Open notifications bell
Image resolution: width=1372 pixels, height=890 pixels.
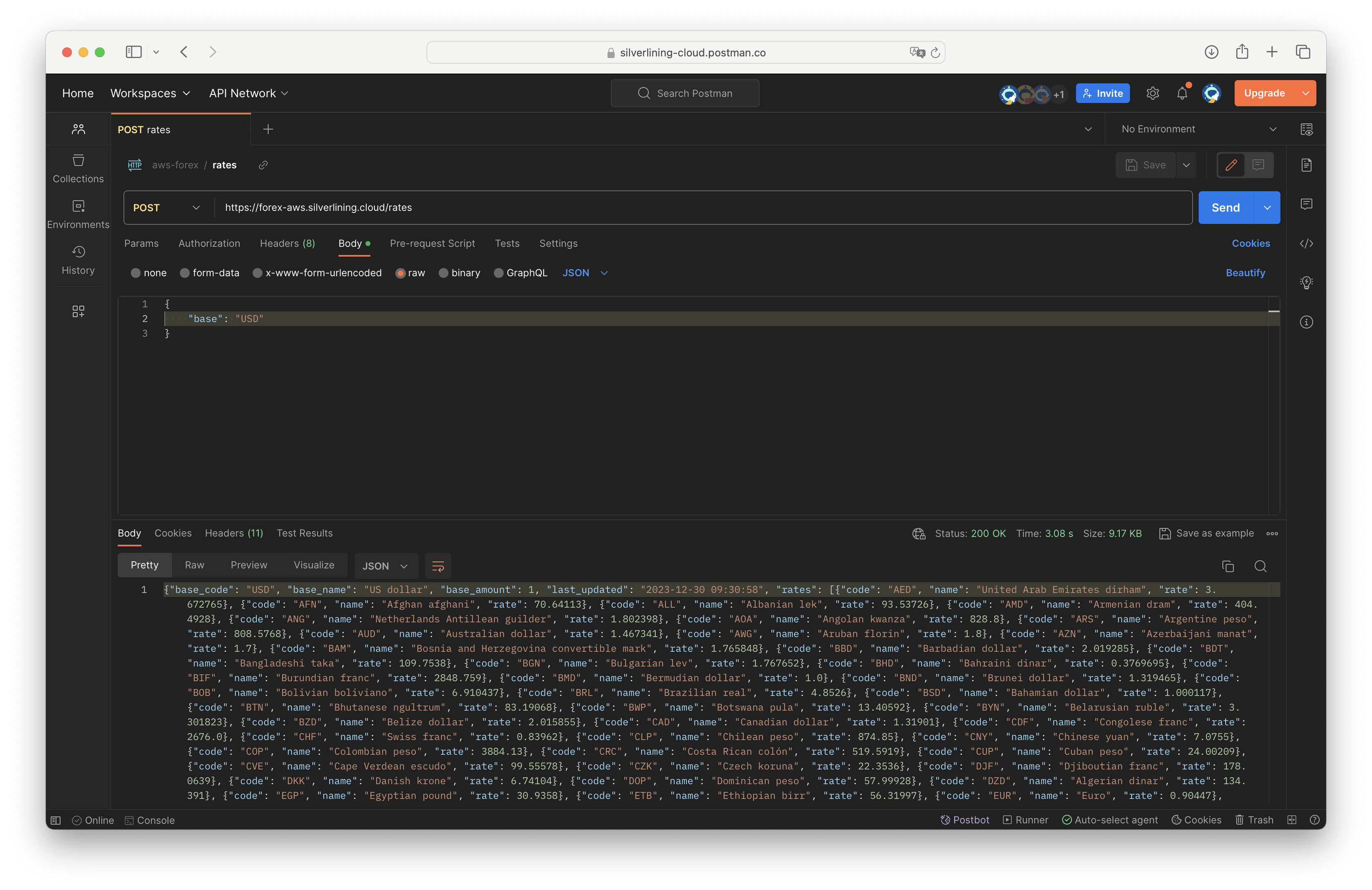[x=1182, y=93]
